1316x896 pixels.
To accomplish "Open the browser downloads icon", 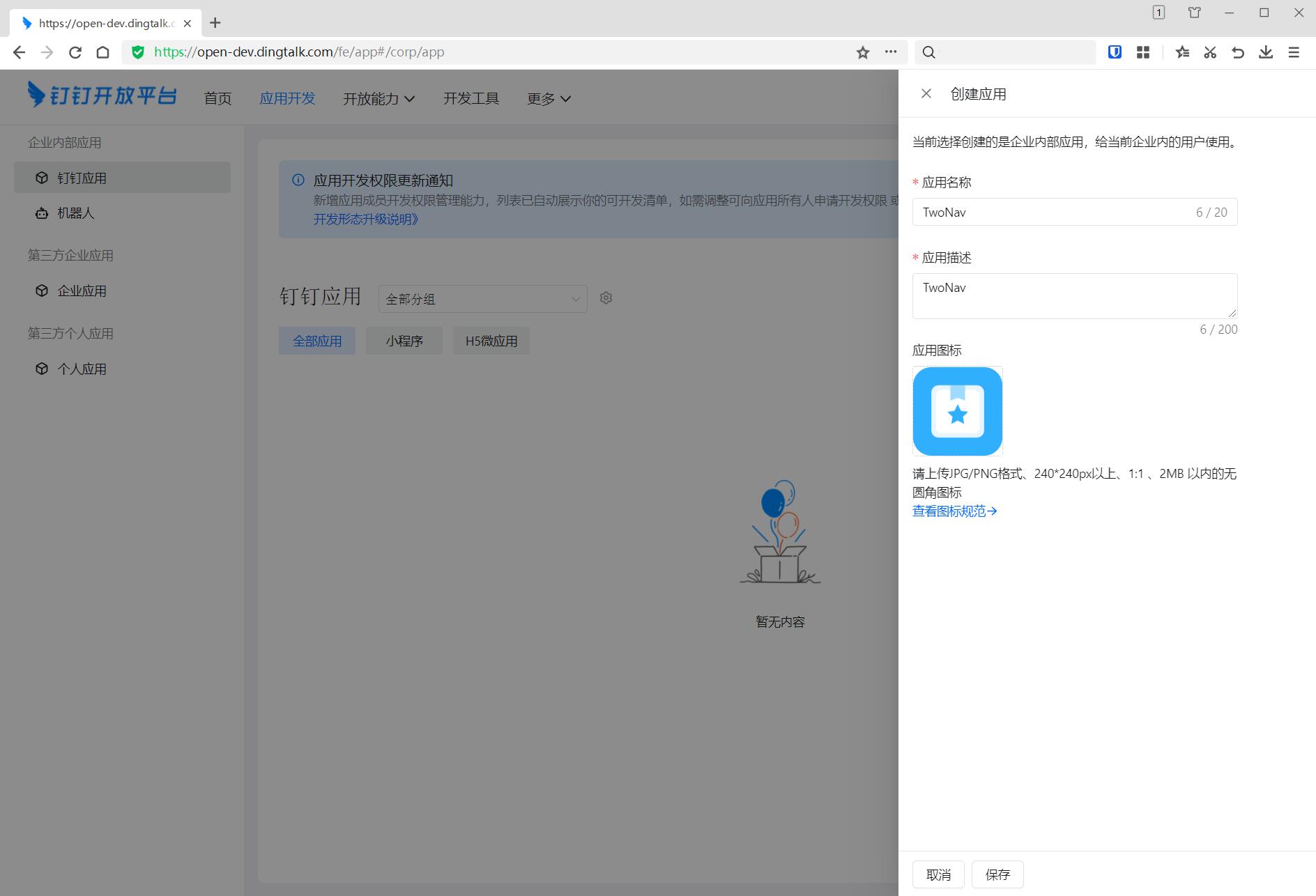I will (1266, 52).
